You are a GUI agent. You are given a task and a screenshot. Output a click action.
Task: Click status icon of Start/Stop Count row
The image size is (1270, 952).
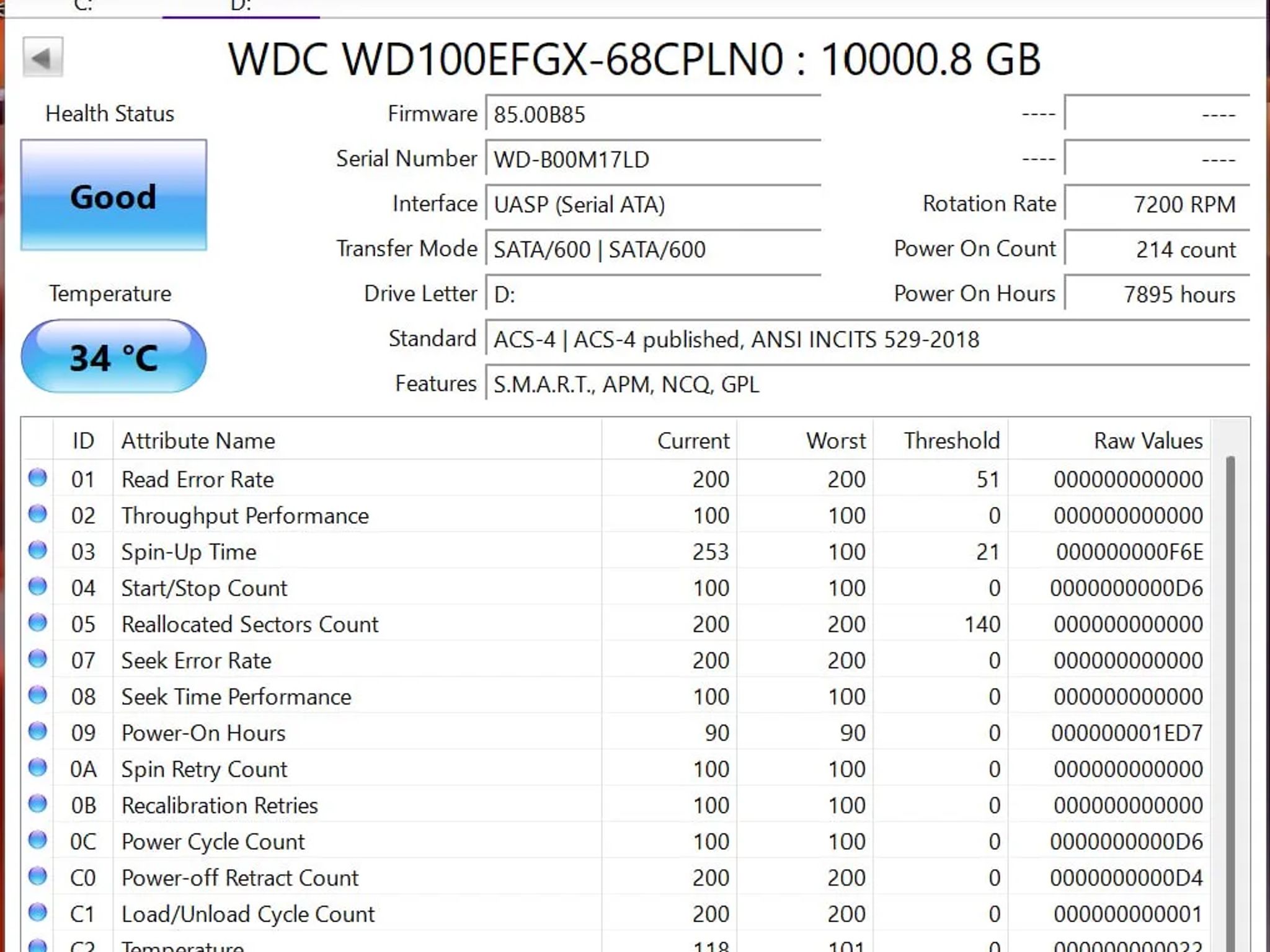(x=38, y=586)
